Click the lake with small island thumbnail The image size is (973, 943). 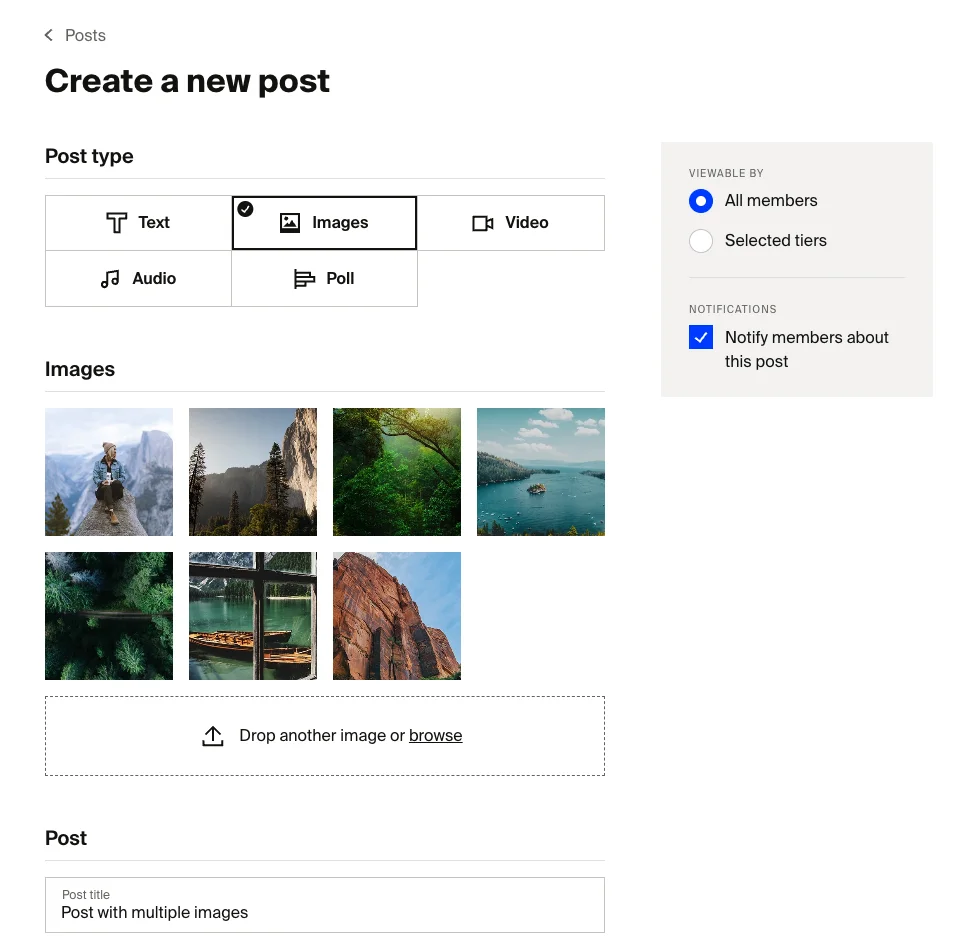(x=541, y=471)
